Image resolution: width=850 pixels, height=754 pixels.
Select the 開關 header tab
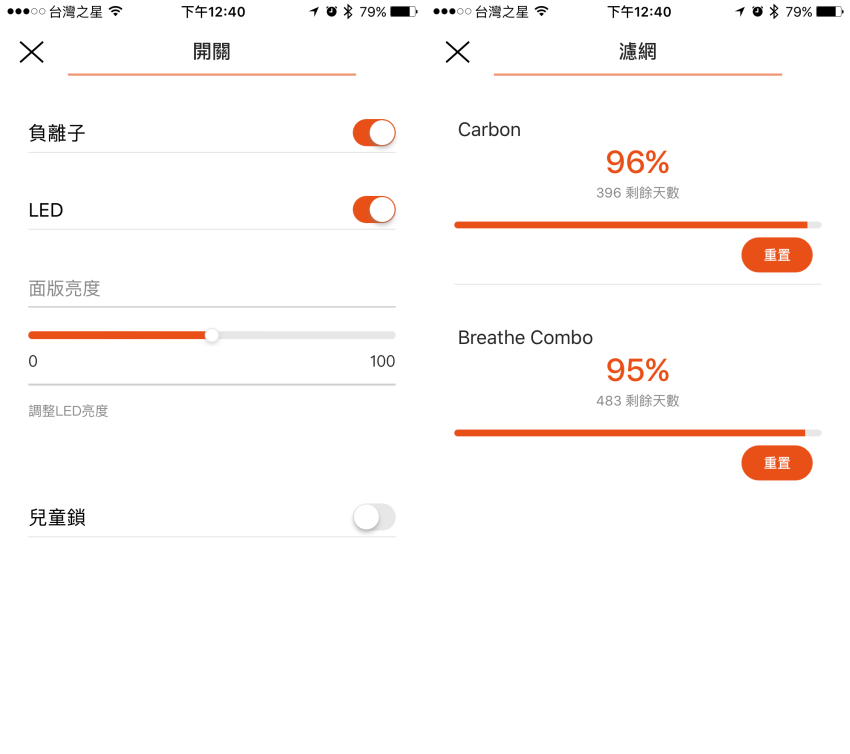tap(212, 52)
